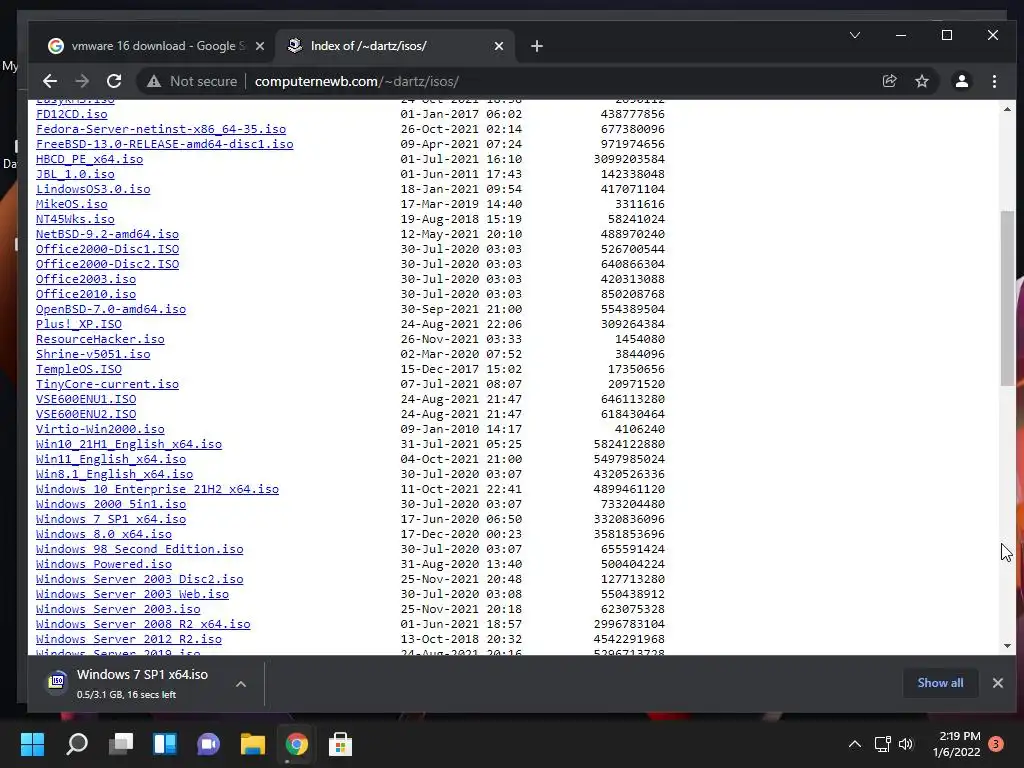Screen dimensions: 1024x768
Task: Click Windows_10_Enterprise_21H2_x64.iso link
Action: pyautogui.click(x=157, y=490)
